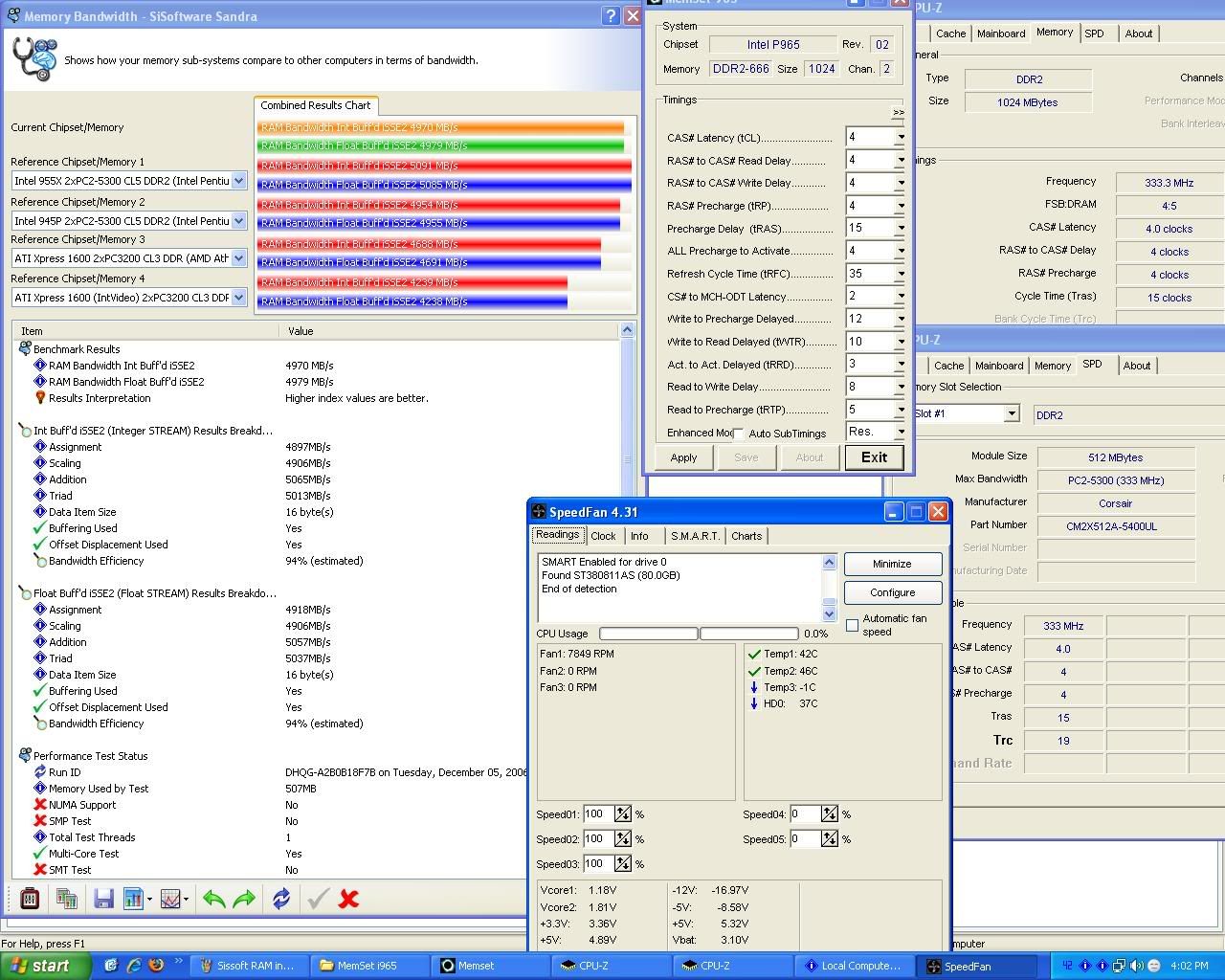This screenshot has width=1225, height=980.
Task: Open Reference Chipset/Memory 3 dropdown
Action: (239, 258)
